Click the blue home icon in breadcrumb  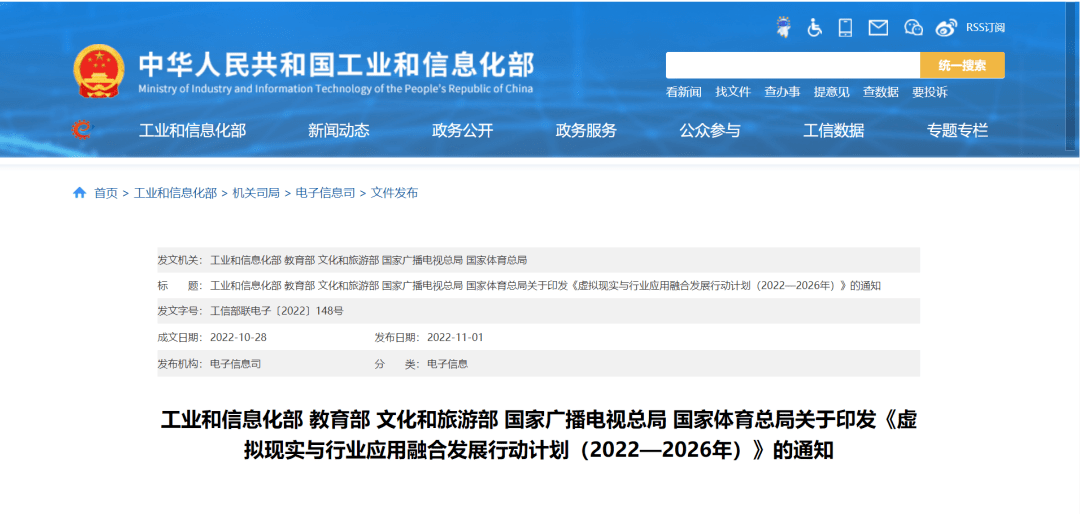80,193
